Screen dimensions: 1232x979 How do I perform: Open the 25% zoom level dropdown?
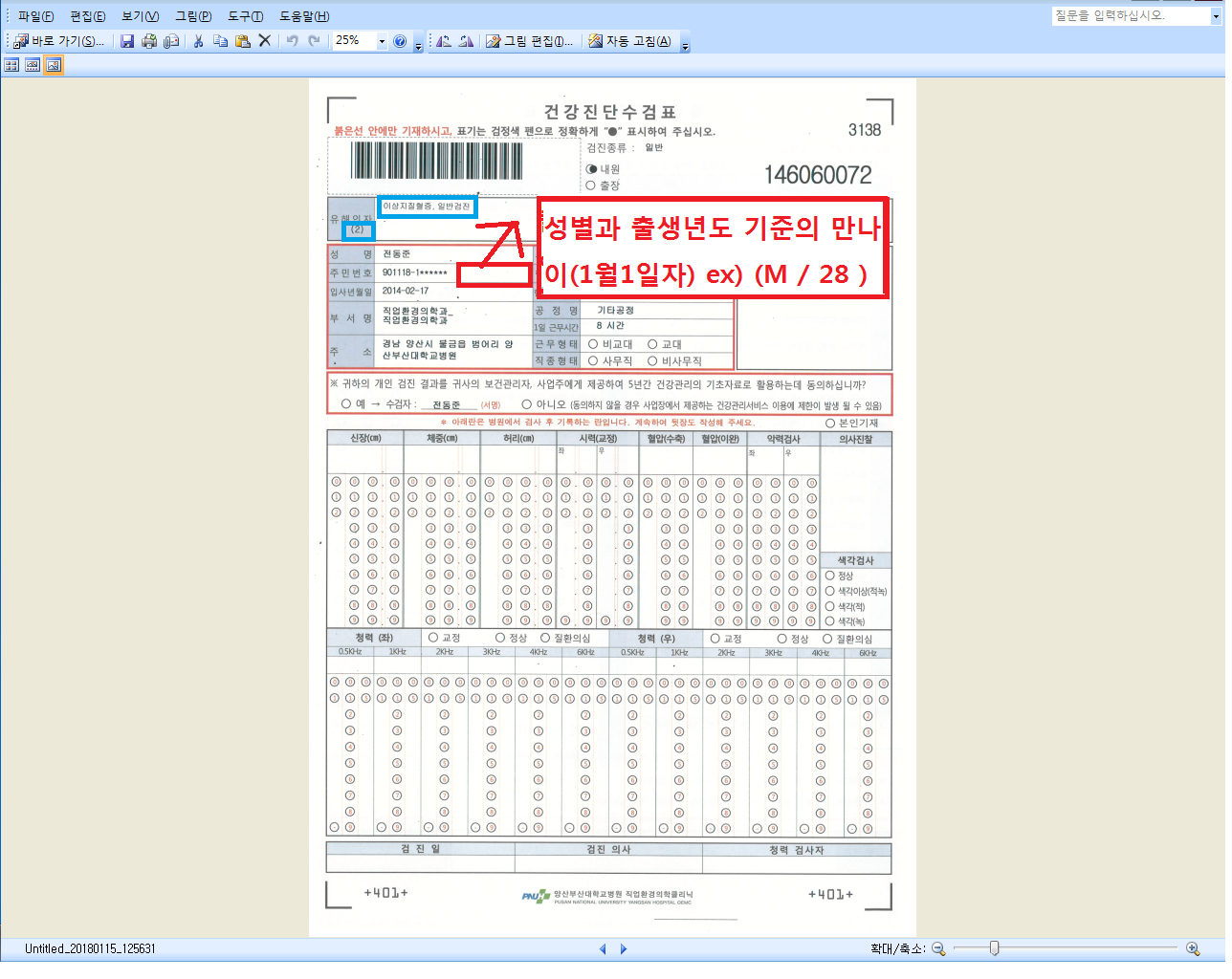tap(382, 41)
